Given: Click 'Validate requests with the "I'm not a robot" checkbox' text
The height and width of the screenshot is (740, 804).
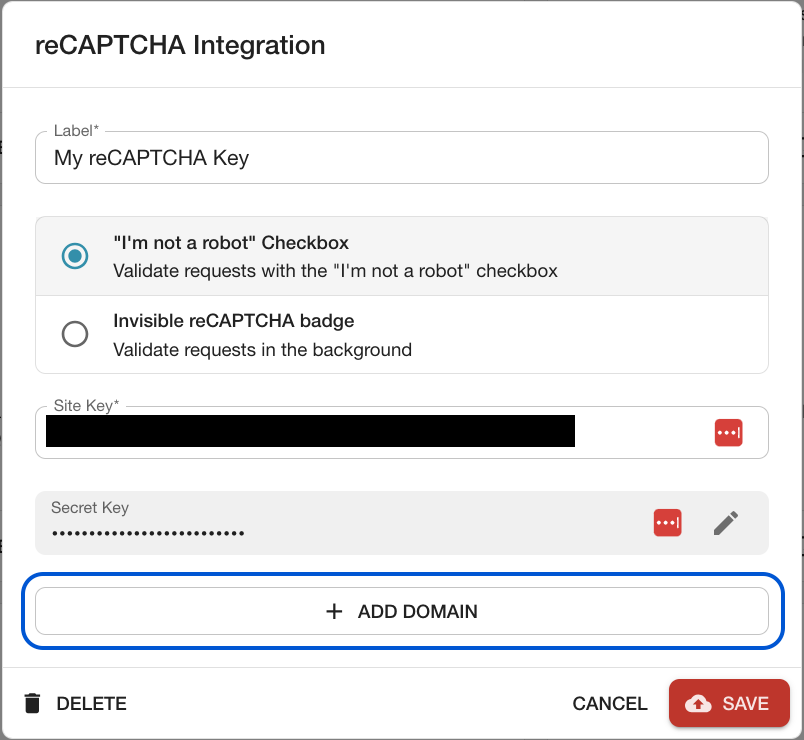Looking at the screenshot, I should [335, 271].
